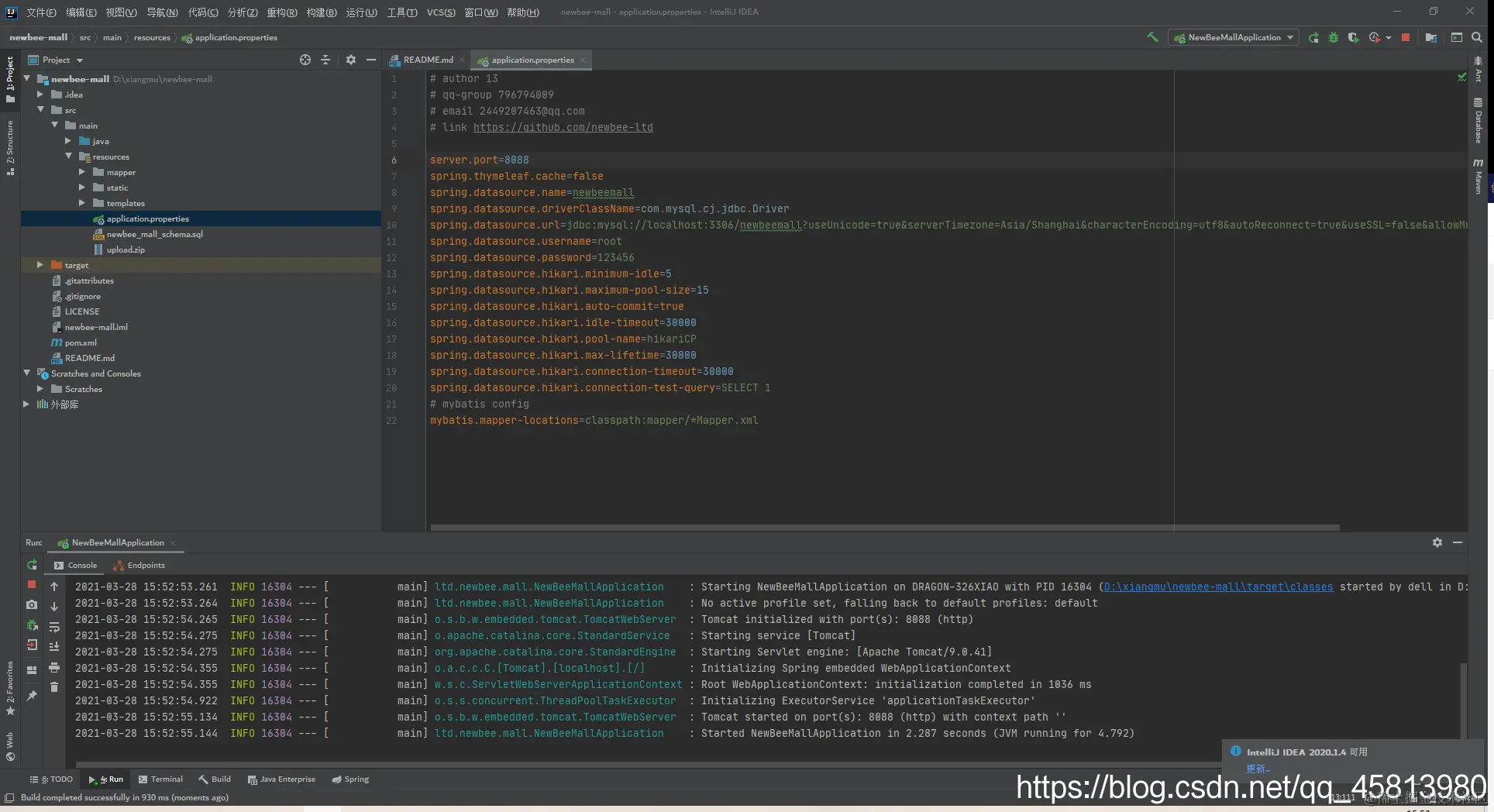Image resolution: width=1494 pixels, height=812 pixels.
Task: Select newbee_mall_schema.sql file in tree
Action: coord(154,234)
